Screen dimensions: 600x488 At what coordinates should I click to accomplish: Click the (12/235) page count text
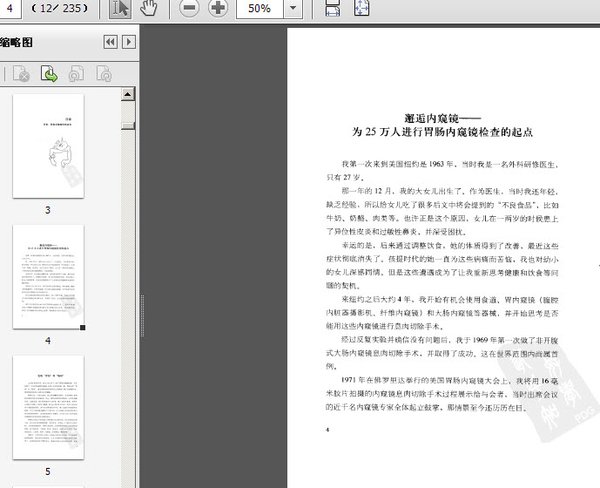point(59,8)
